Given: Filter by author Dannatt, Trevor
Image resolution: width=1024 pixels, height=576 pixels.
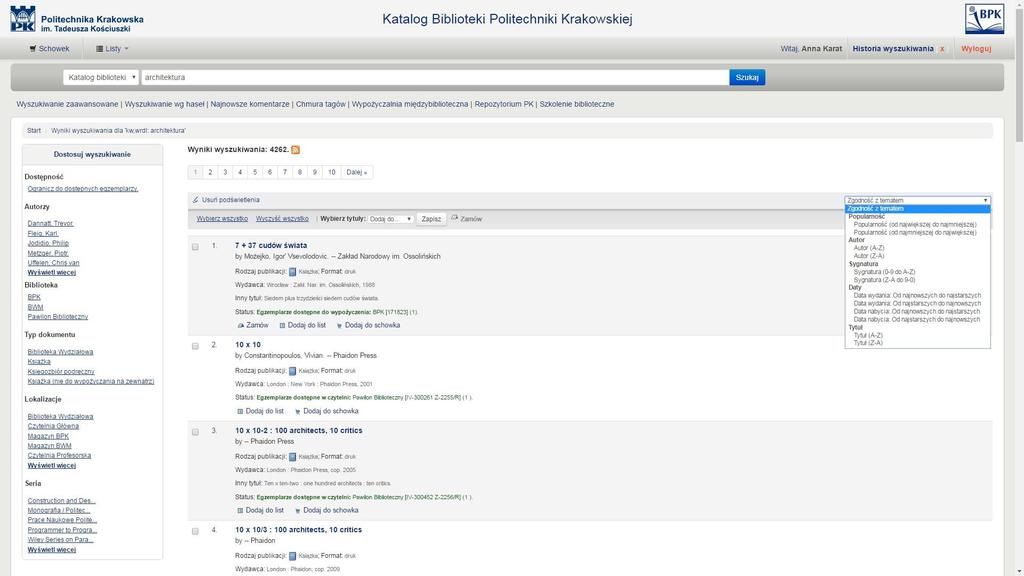Looking at the screenshot, I should tap(50, 223).
